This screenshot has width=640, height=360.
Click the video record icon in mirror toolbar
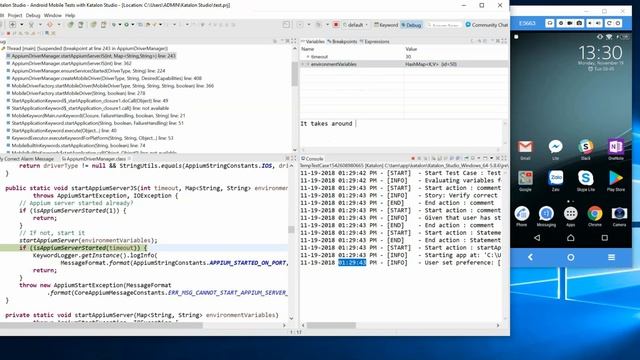(569, 23)
